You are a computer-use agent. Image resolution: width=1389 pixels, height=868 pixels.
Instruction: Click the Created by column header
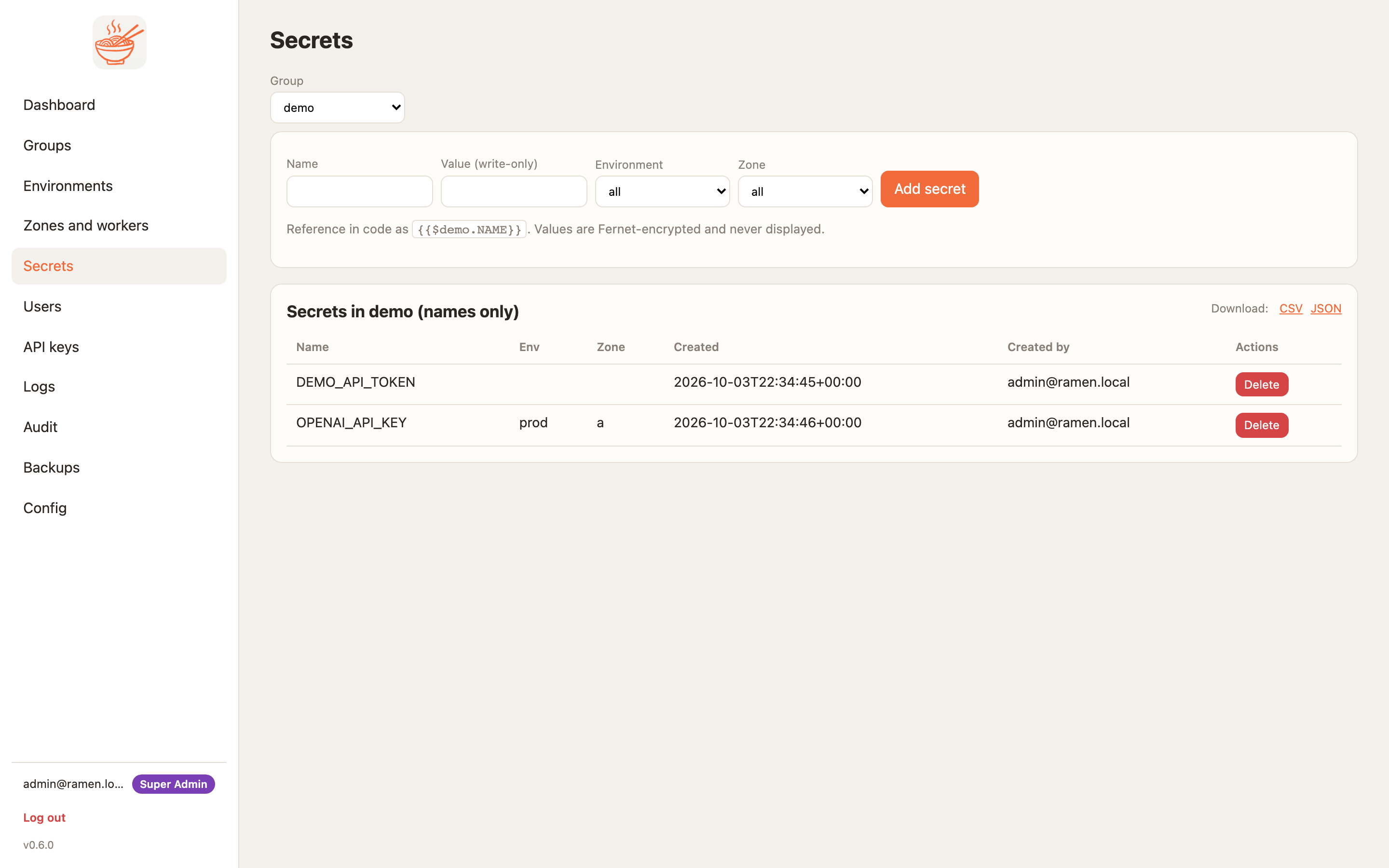(1038, 347)
